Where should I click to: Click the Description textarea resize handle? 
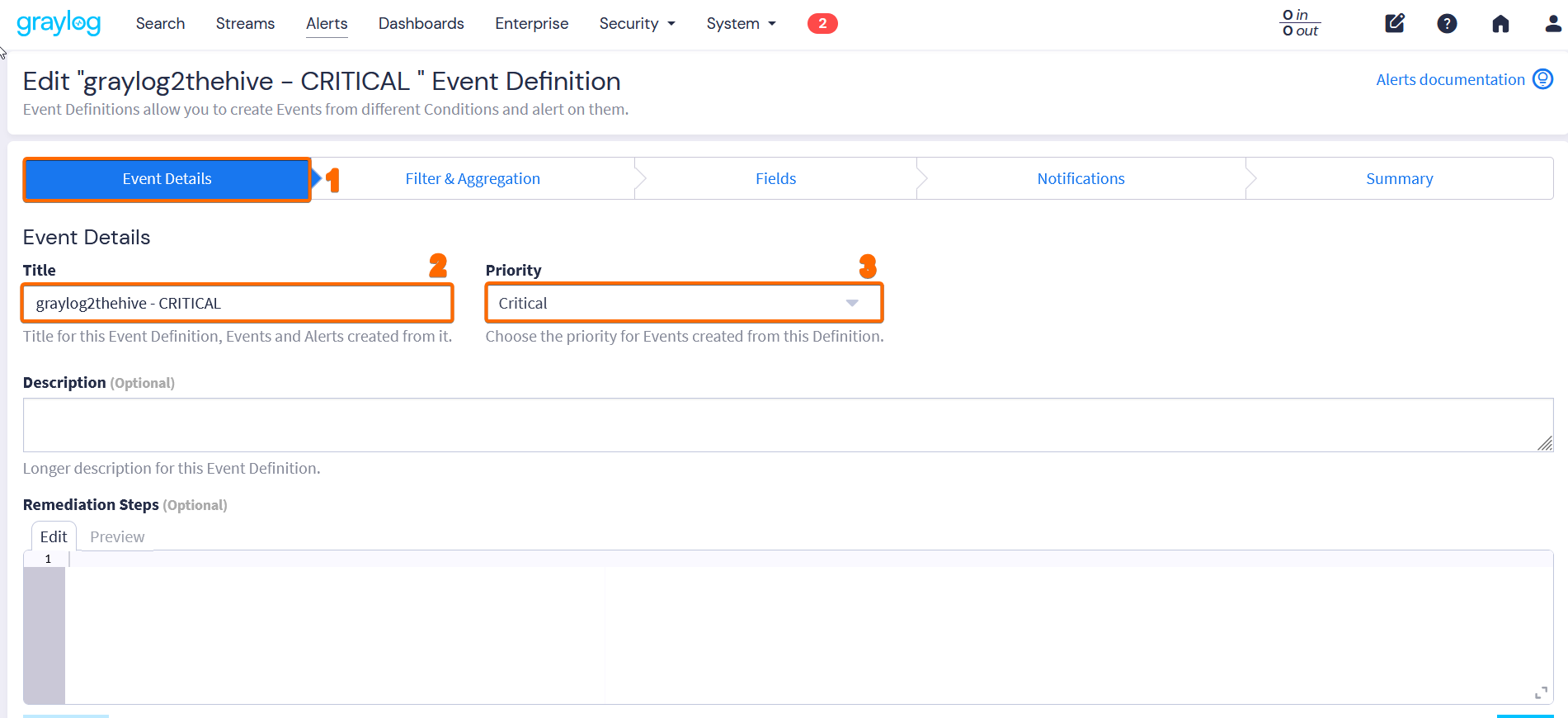tap(1545, 444)
